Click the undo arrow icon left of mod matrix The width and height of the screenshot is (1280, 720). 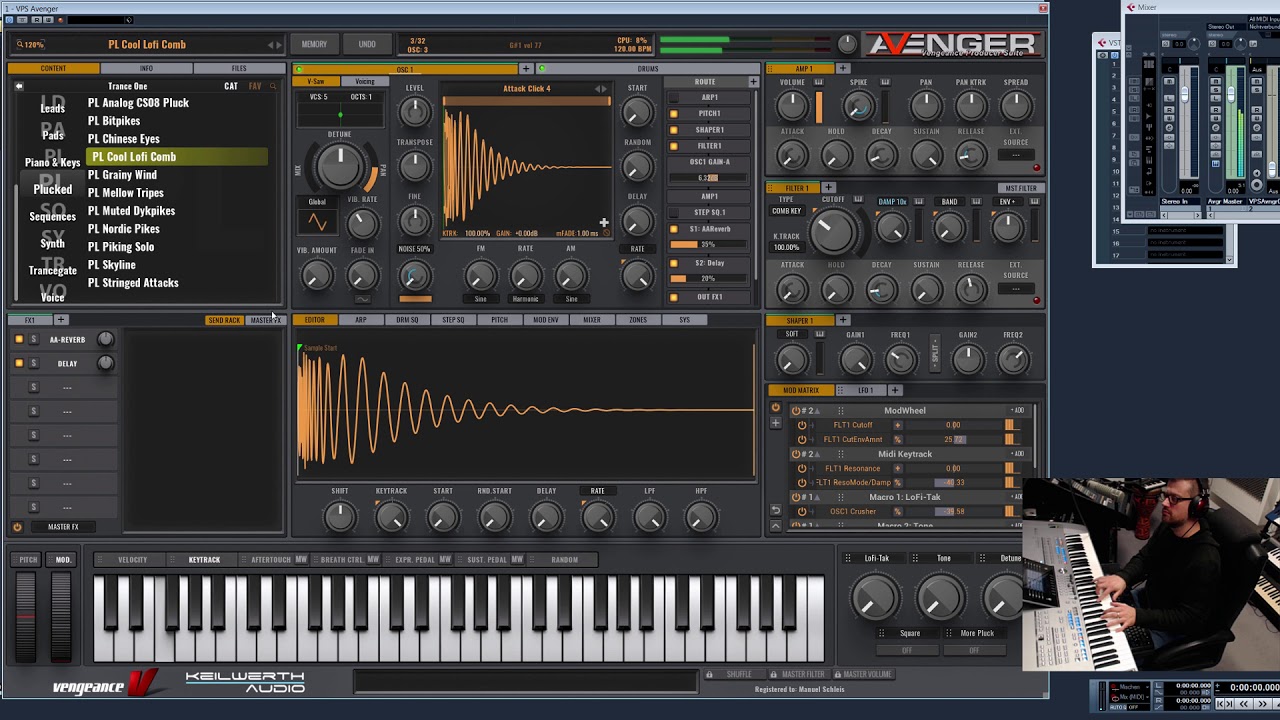(775, 510)
